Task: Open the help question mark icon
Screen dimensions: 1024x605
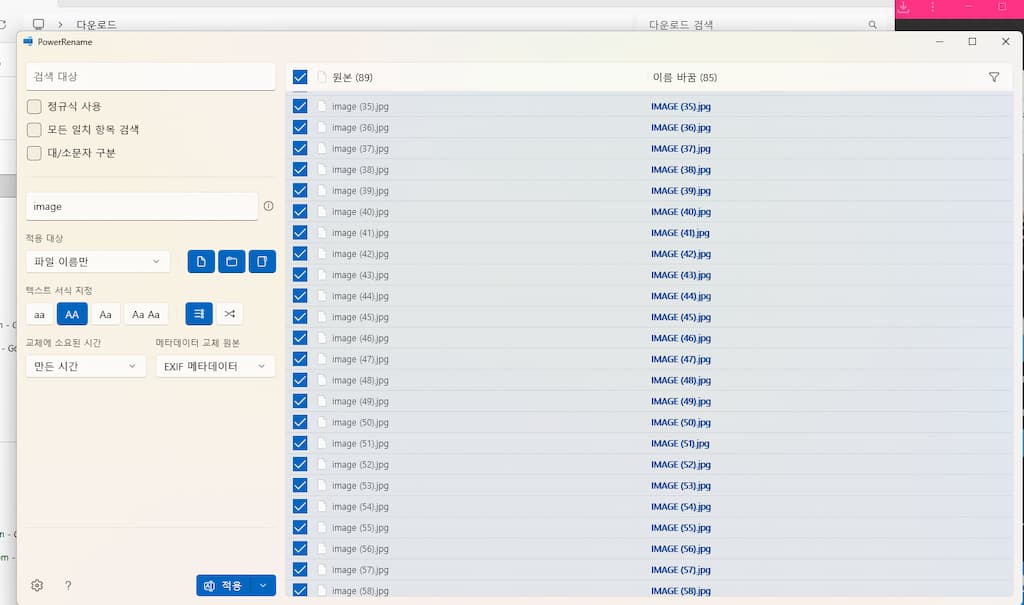Action: (x=68, y=585)
